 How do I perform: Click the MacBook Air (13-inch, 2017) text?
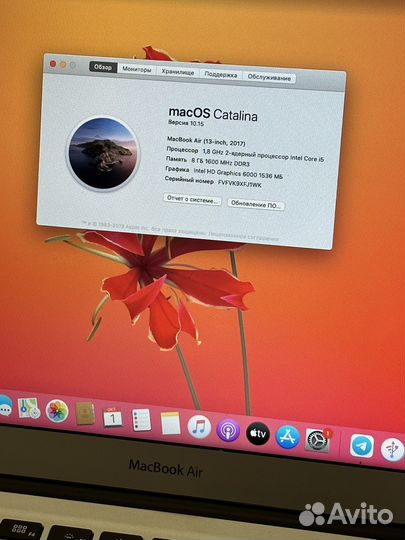click(206, 141)
